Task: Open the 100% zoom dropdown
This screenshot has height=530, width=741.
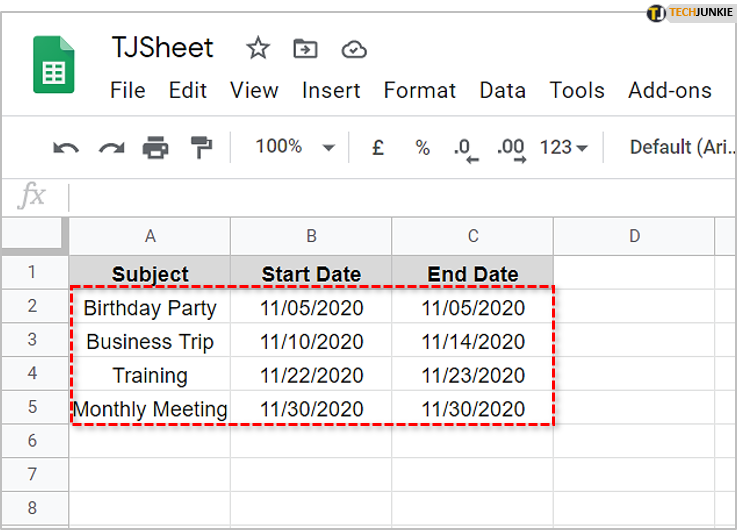Action: tap(294, 147)
